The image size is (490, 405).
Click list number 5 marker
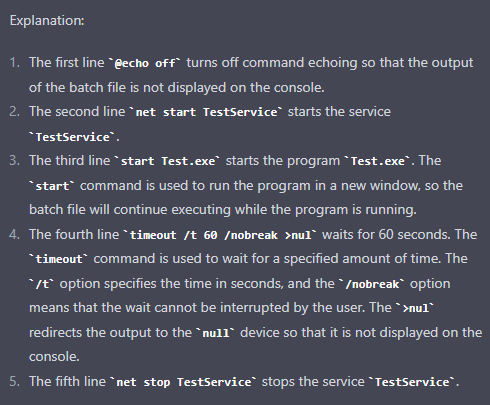click(15, 382)
